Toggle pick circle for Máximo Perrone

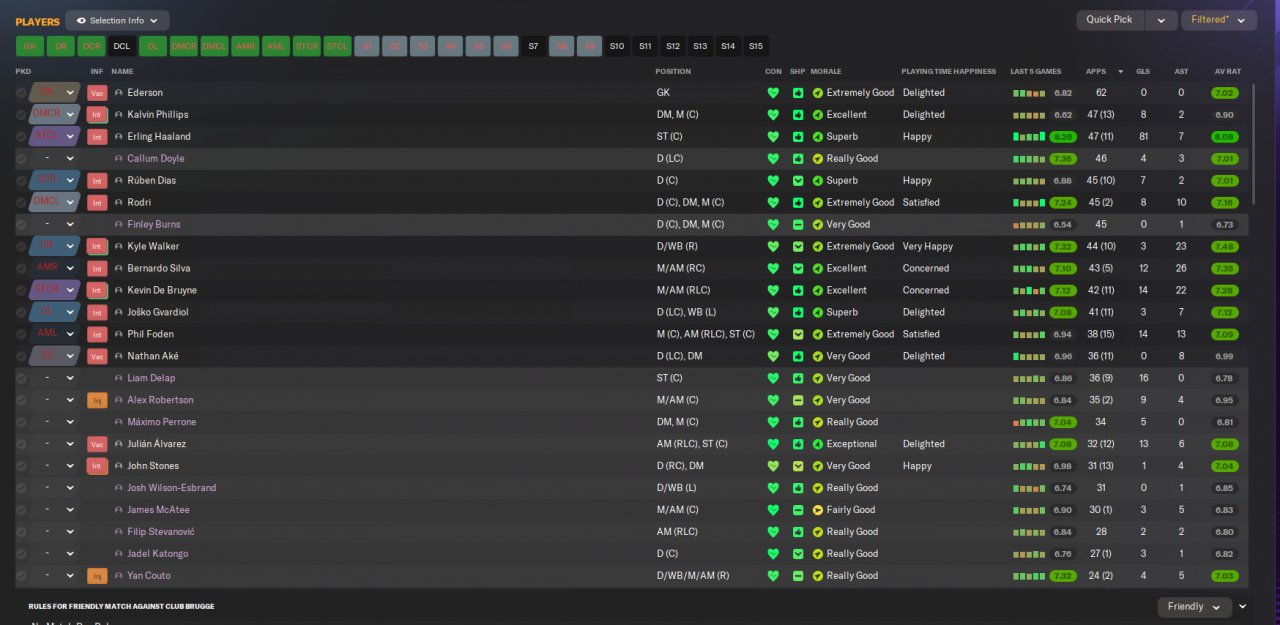tap(21, 422)
